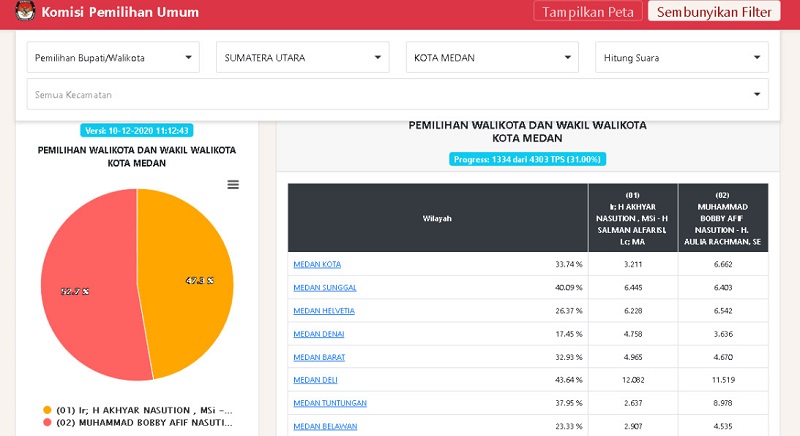
Task: Toggle orange legend marker for candidate 01
Action: pyautogui.click(x=47, y=410)
